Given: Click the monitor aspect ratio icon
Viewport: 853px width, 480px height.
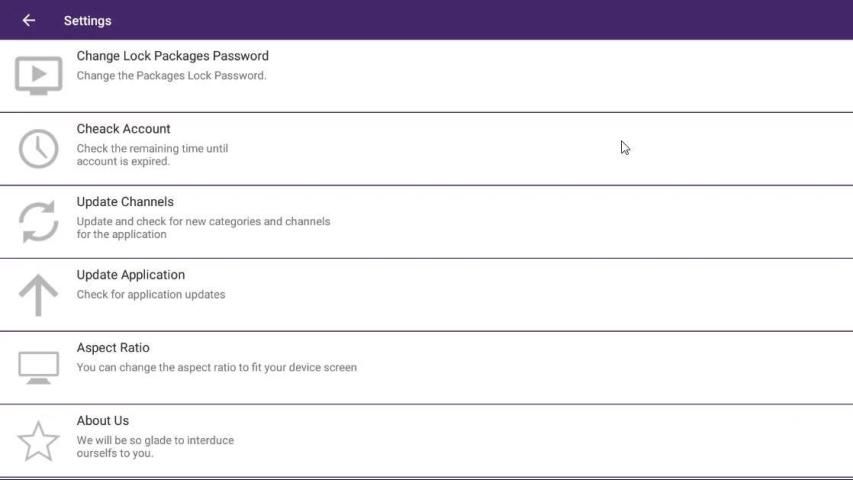Looking at the screenshot, I should [x=39, y=367].
